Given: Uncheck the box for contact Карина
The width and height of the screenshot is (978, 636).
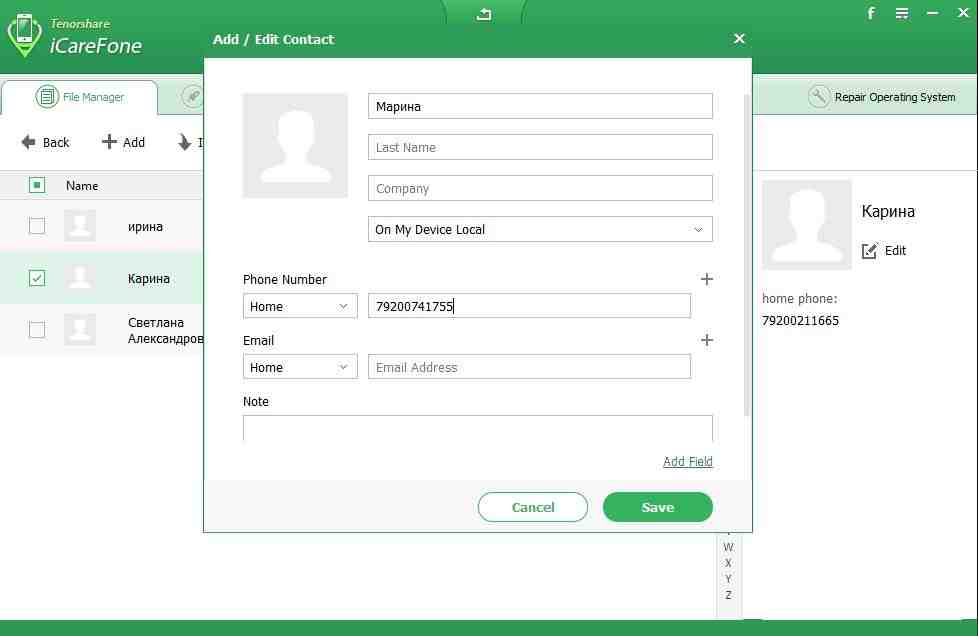Looking at the screenshot, I should (37, 278).
